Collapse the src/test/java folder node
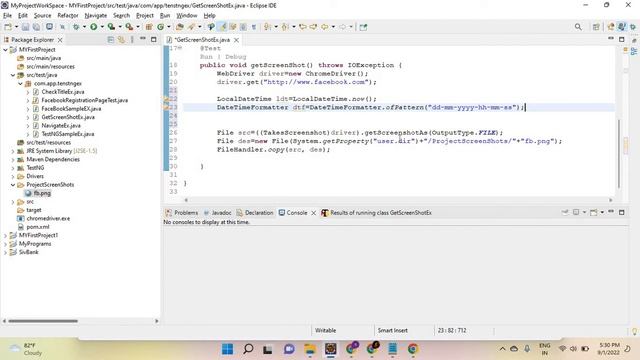This screenshot has height=360, width=640. click(x=13, y=75)
